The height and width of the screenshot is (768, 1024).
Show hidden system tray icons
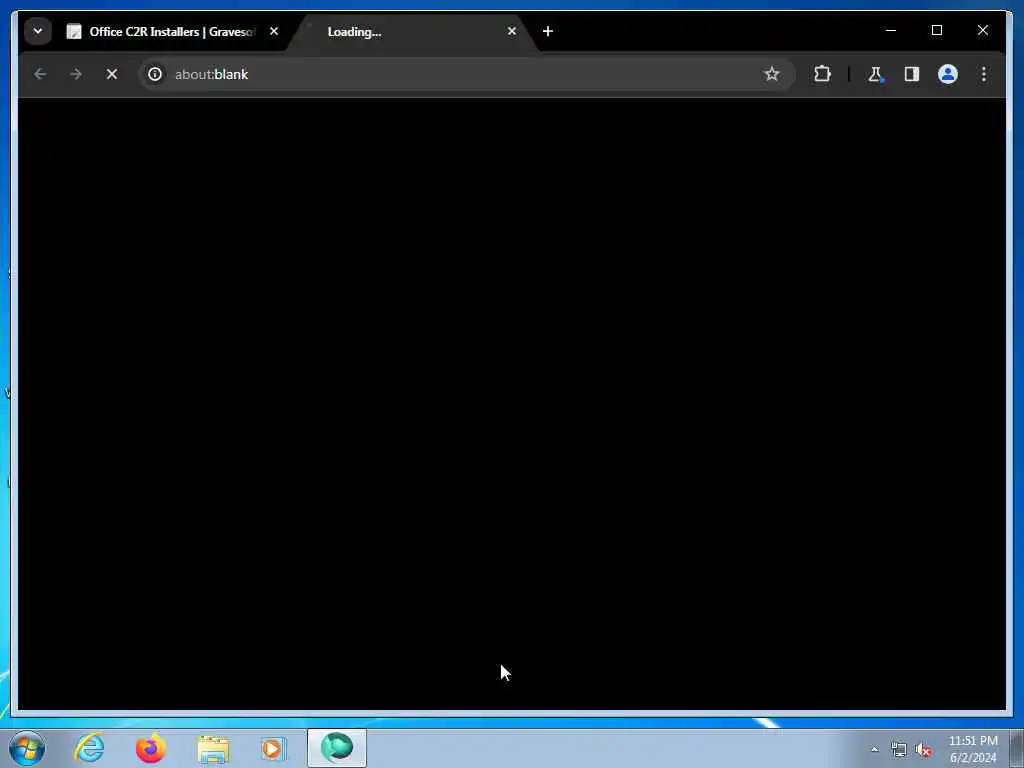[874, 750]
